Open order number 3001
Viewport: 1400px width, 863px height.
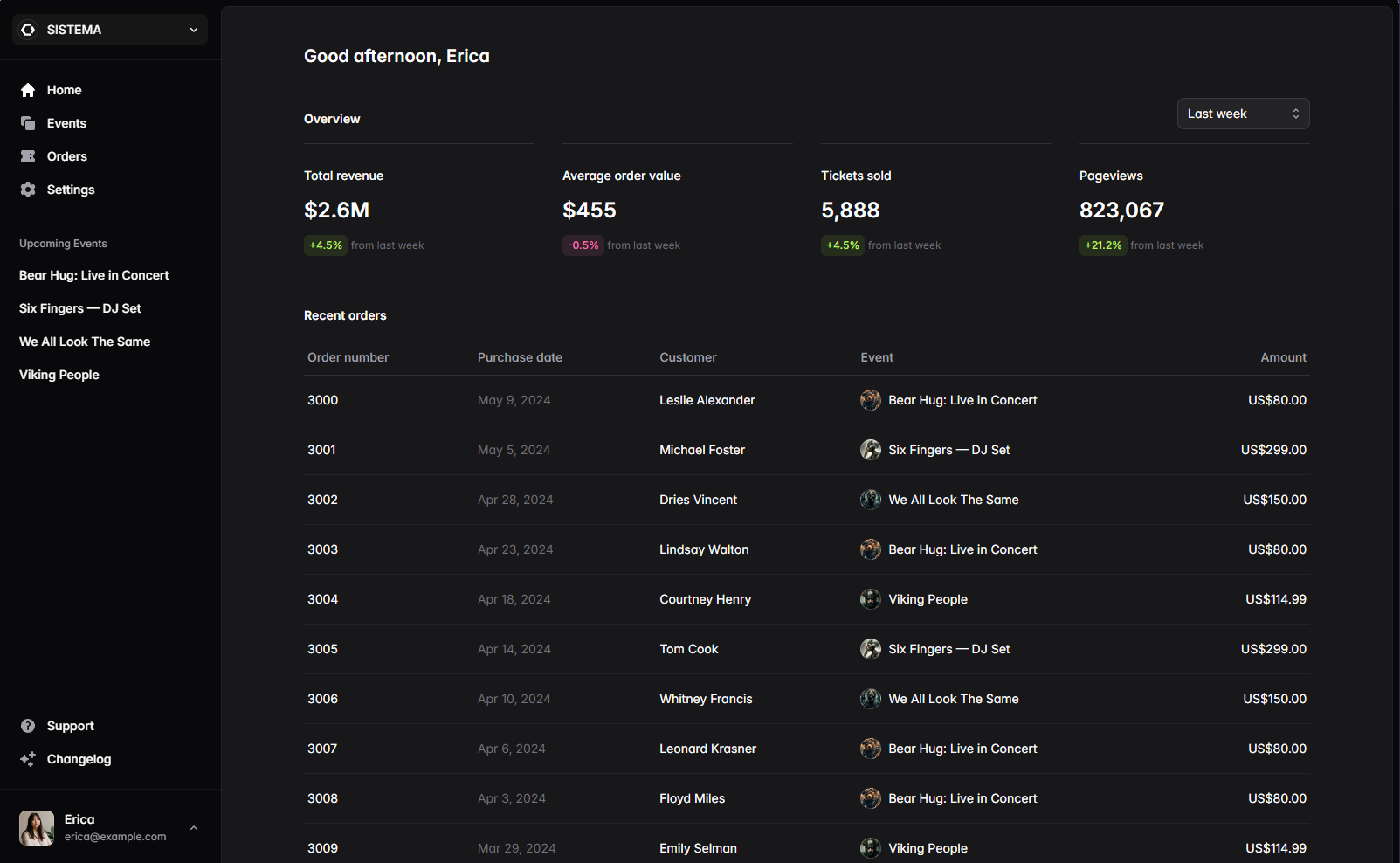click(321, 450)
